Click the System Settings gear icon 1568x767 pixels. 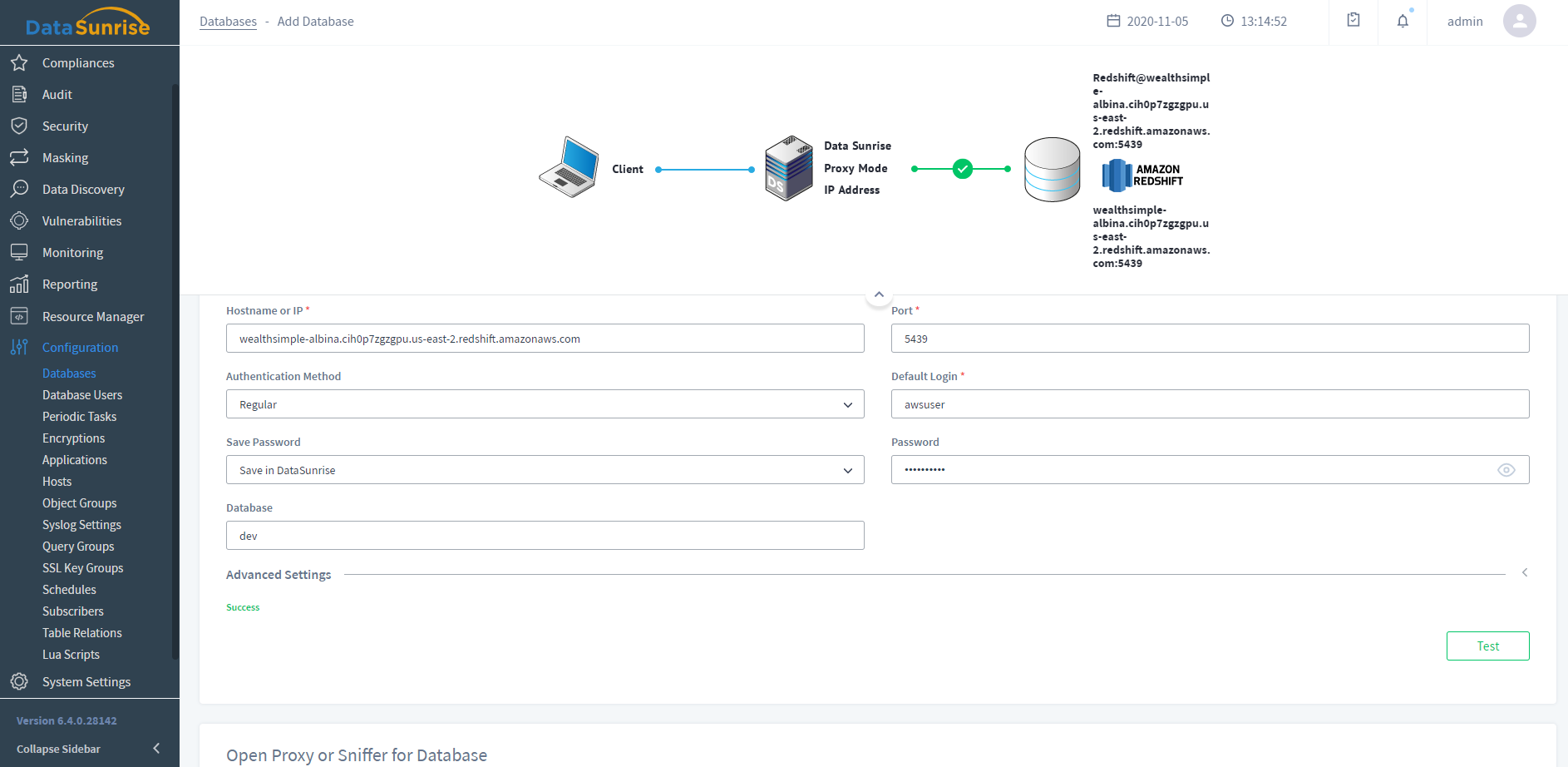click(19, 682)
